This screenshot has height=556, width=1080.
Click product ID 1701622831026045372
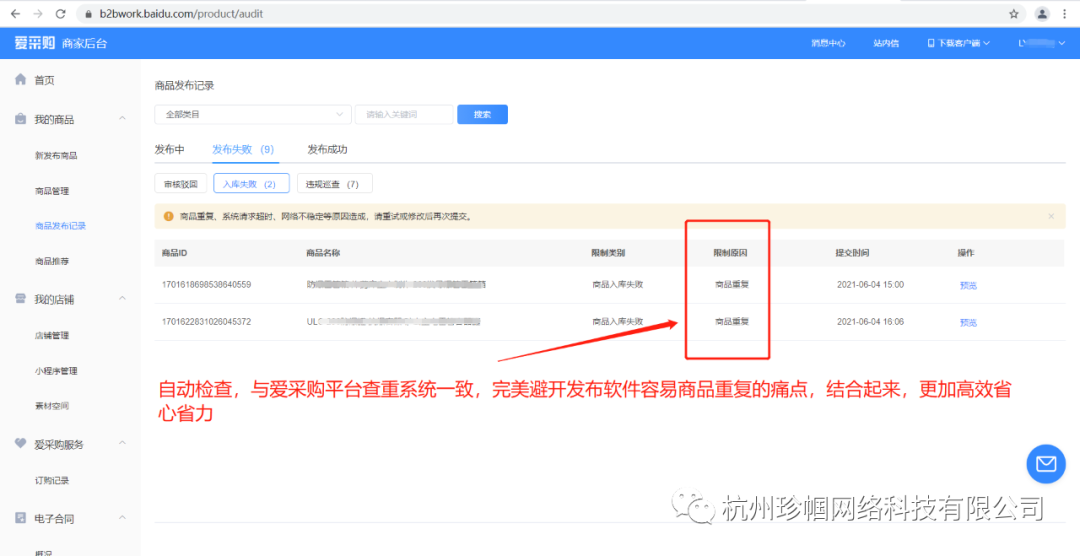206,321
